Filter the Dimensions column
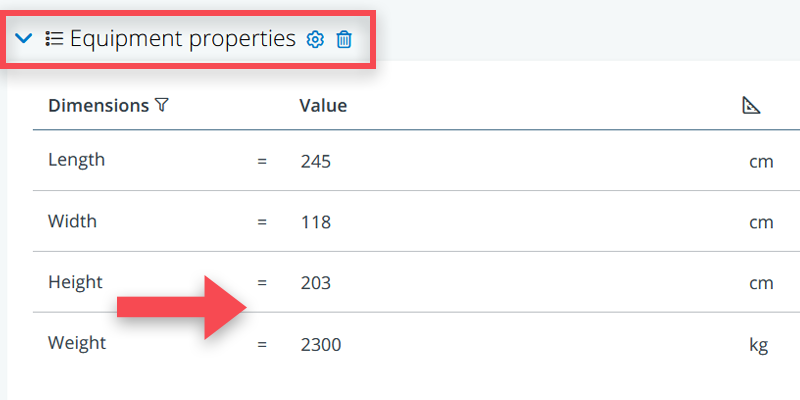Screen dimensions: 800x400 161,105
